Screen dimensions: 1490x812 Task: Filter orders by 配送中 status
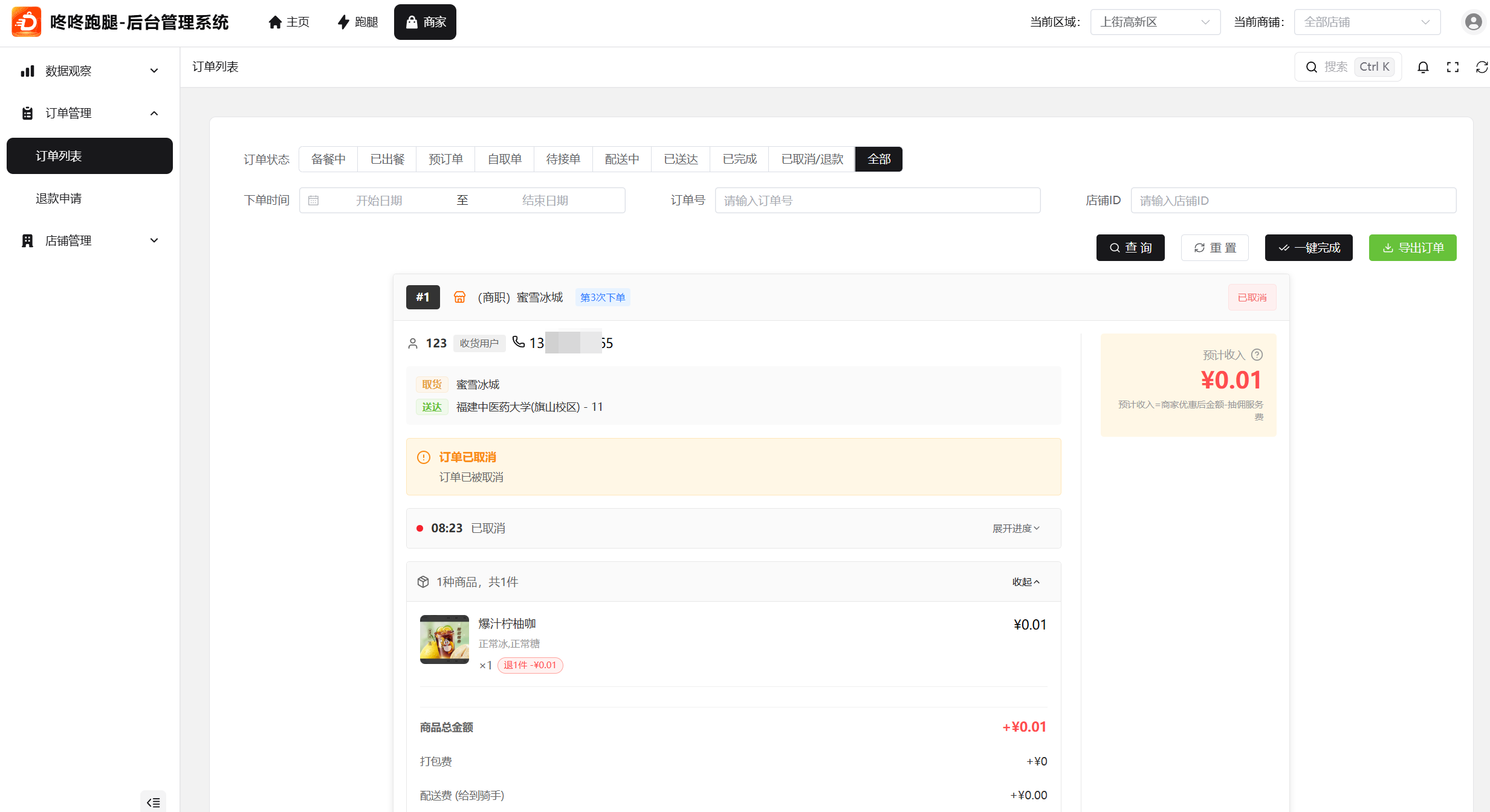622,159
